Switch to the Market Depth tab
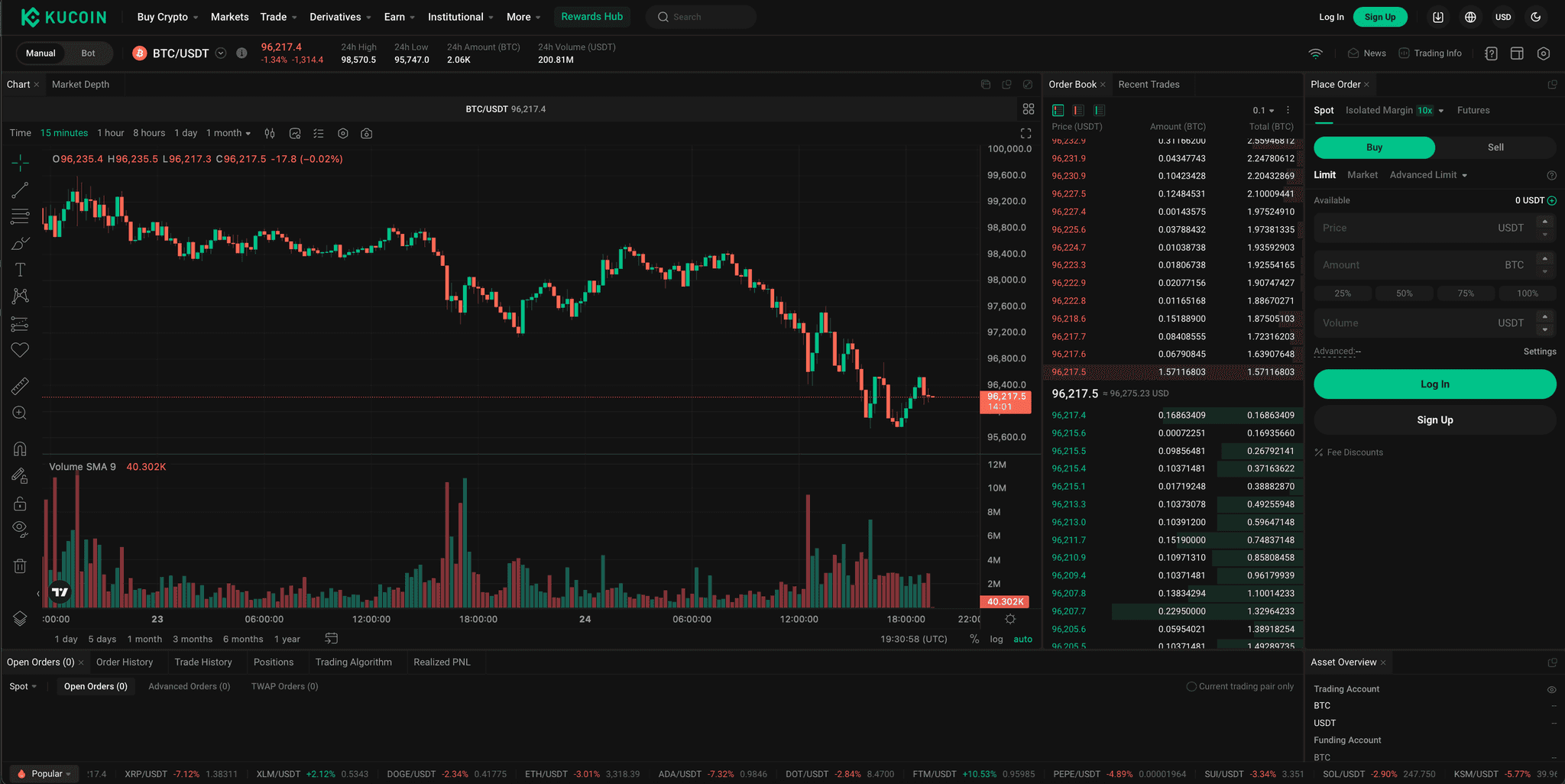The image size is (1565, 784). (x=81, y=84)
